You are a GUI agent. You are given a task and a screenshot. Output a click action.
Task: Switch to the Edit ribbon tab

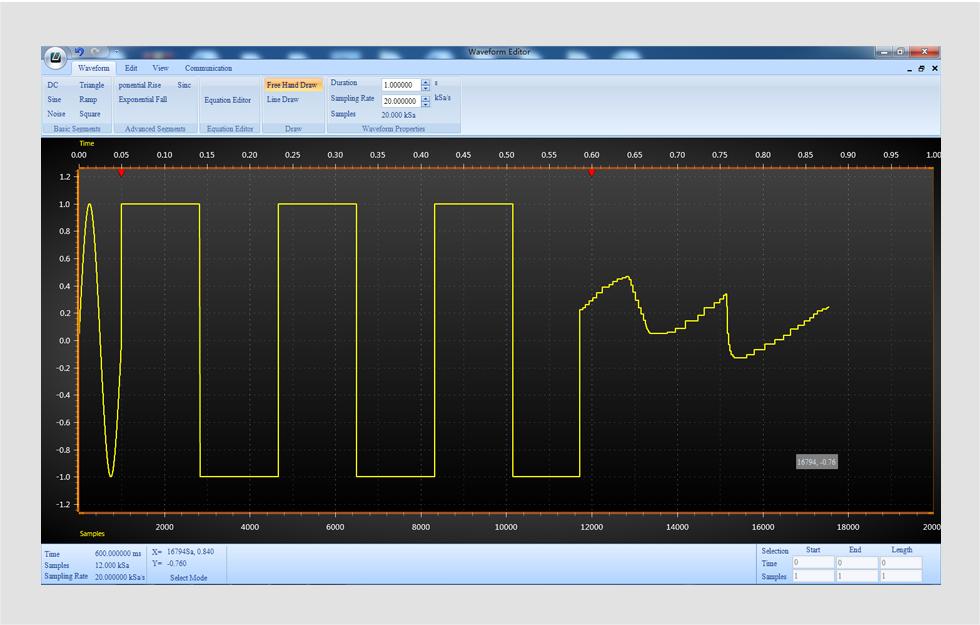(131, 68)
